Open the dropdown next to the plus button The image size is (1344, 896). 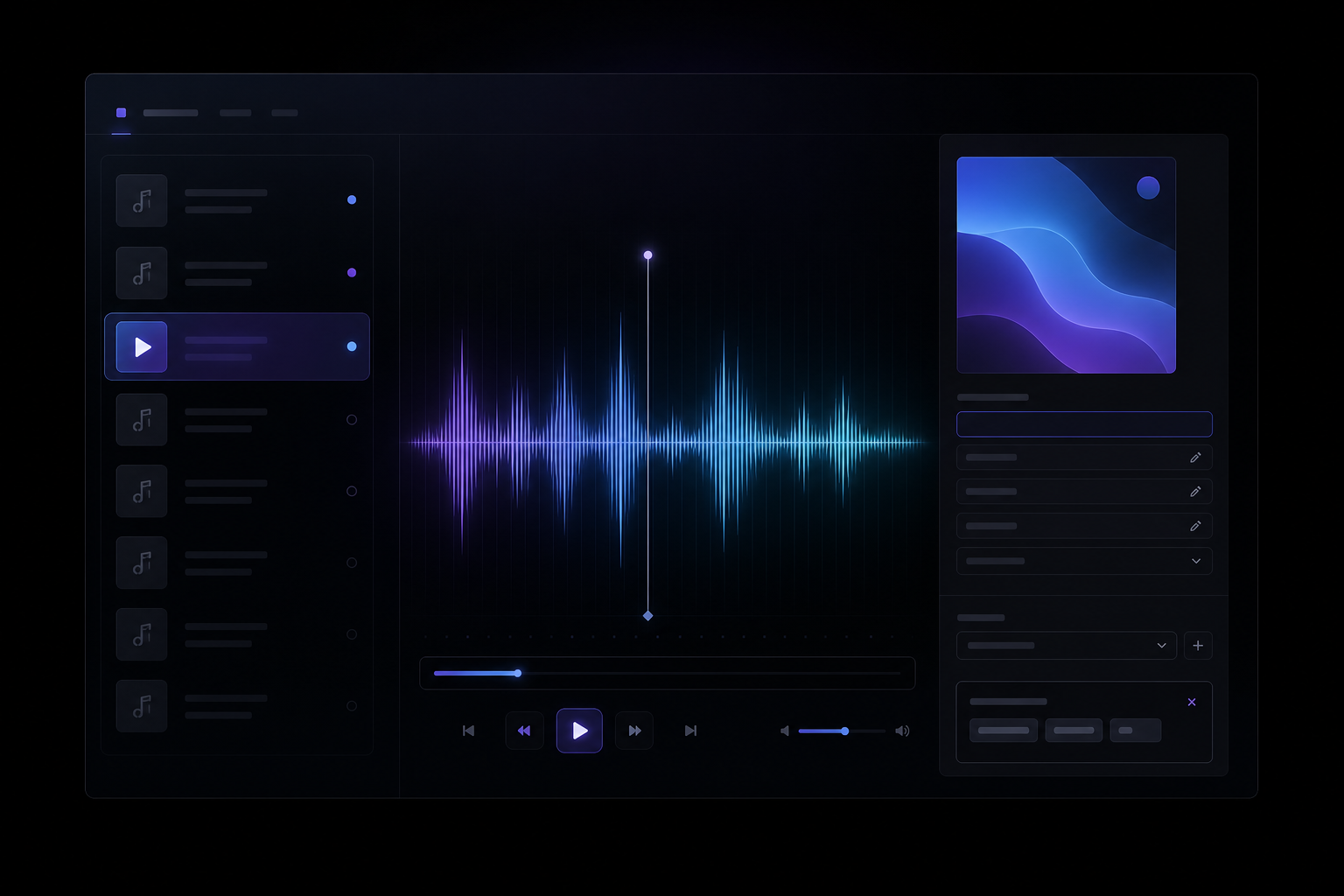1066,646
